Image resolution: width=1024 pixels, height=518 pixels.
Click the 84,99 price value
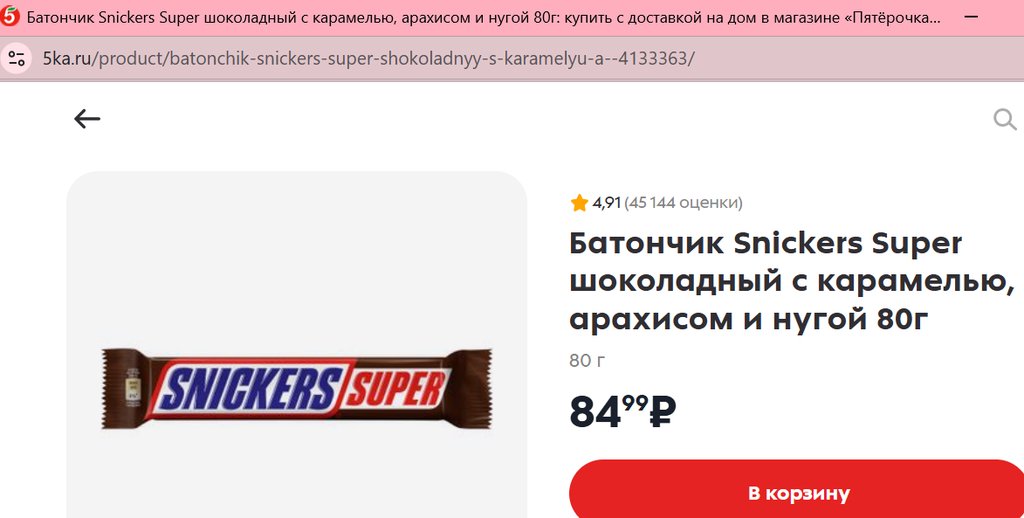[x=609, y=412]
